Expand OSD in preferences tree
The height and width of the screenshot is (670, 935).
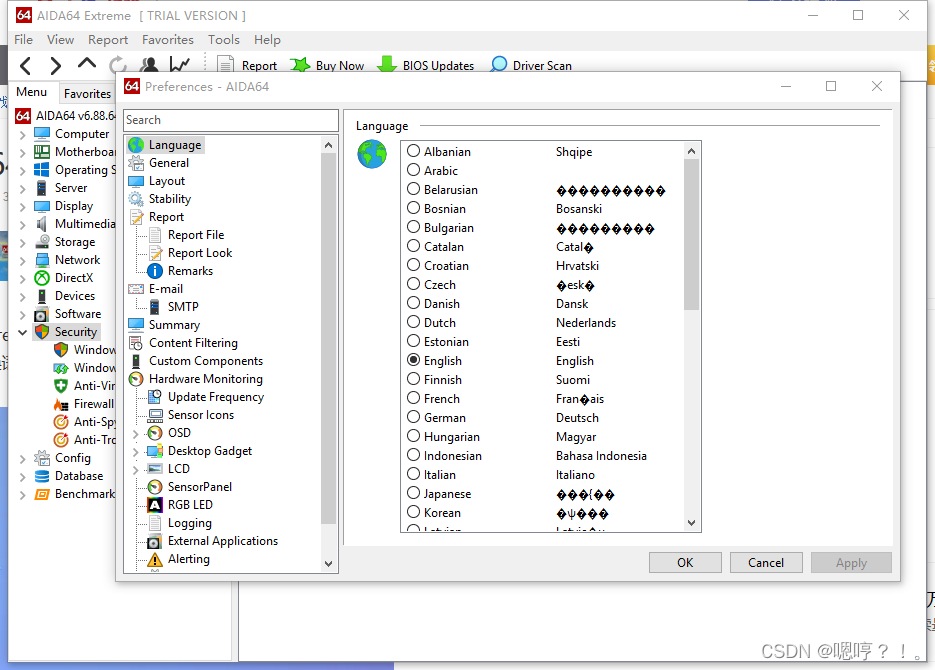135,433
